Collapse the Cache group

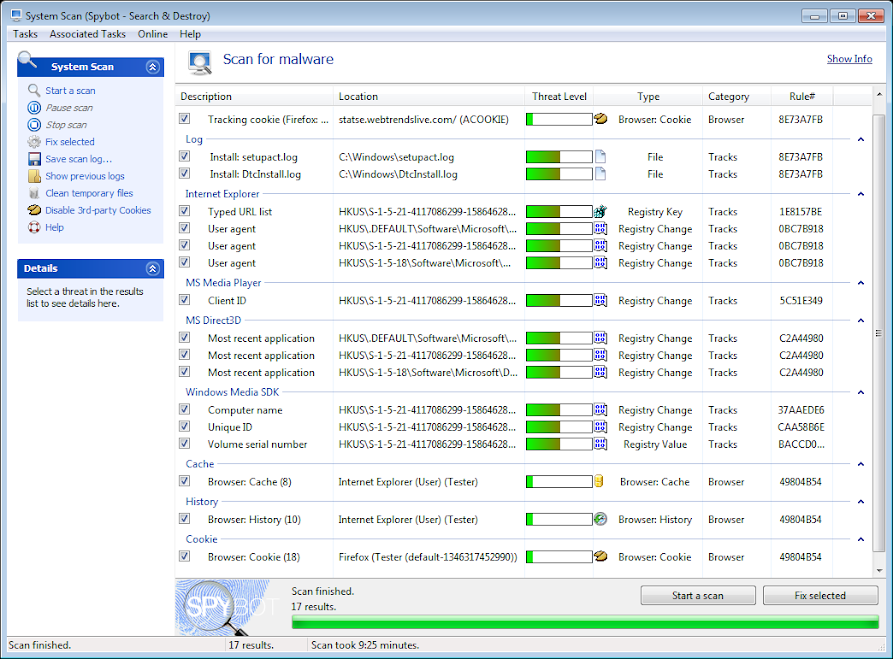click(x=861, y=464)
